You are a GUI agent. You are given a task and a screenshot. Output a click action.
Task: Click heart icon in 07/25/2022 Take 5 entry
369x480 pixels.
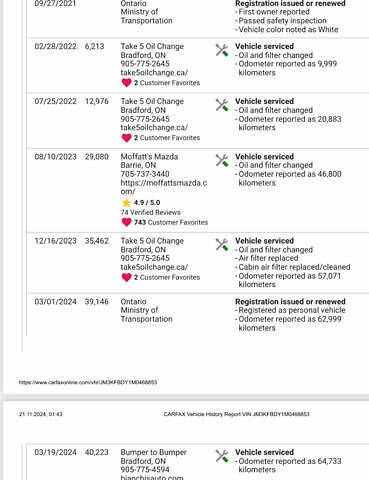tap(126, 138)
